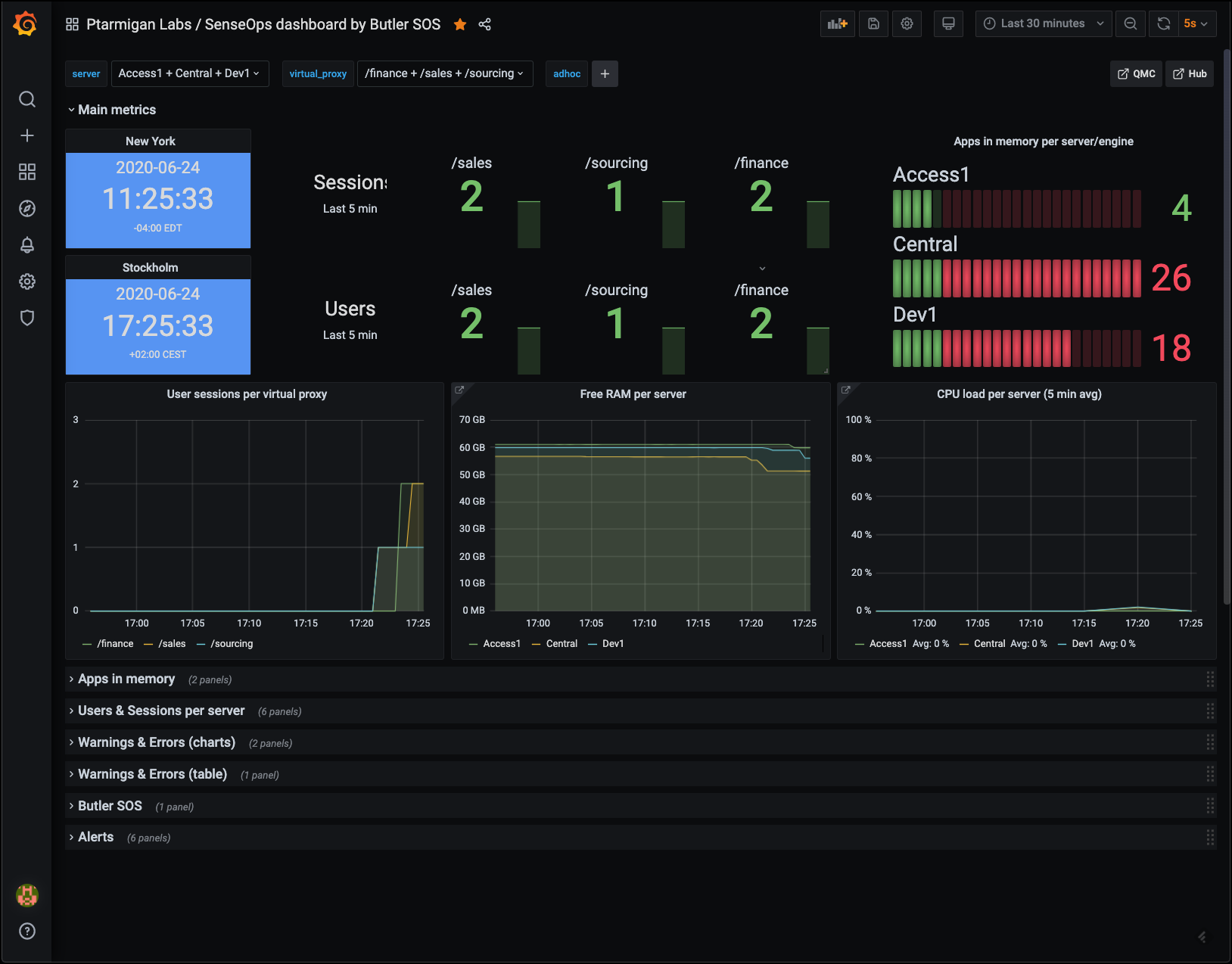This screenshot has width=1232, height=964.
Task: Open the Alerting bell icon
Action: point(27,245)
